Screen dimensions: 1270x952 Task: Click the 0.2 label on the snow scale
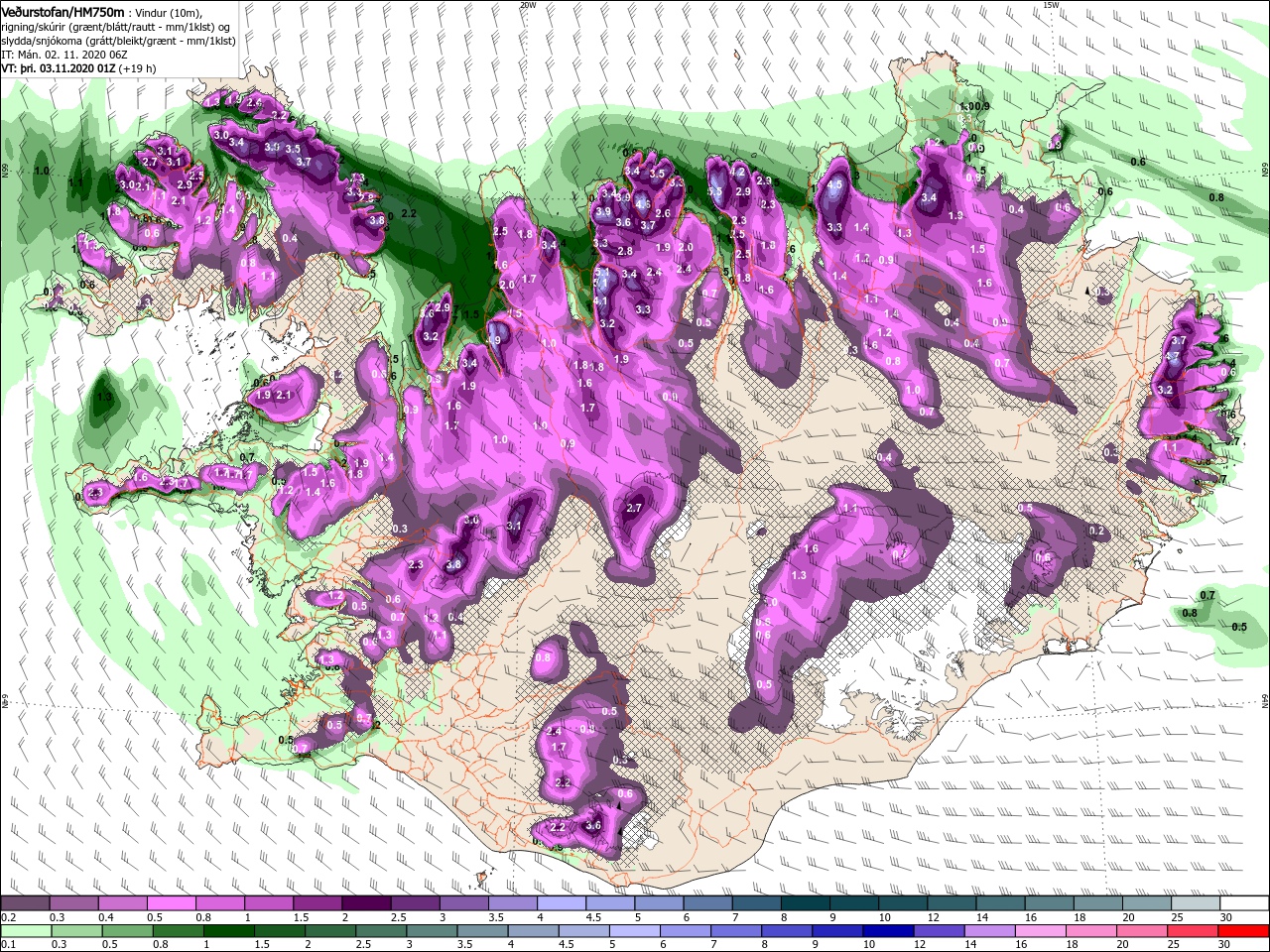(8, 917)
